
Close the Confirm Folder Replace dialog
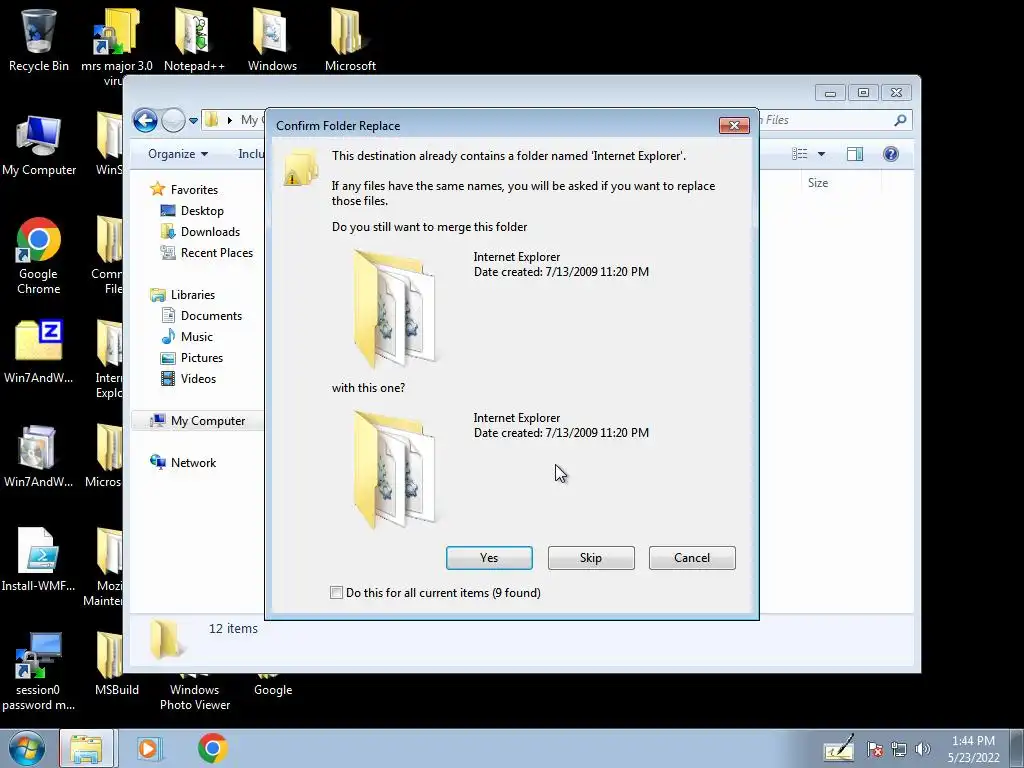pyautogui.click(x=734, y=125)
